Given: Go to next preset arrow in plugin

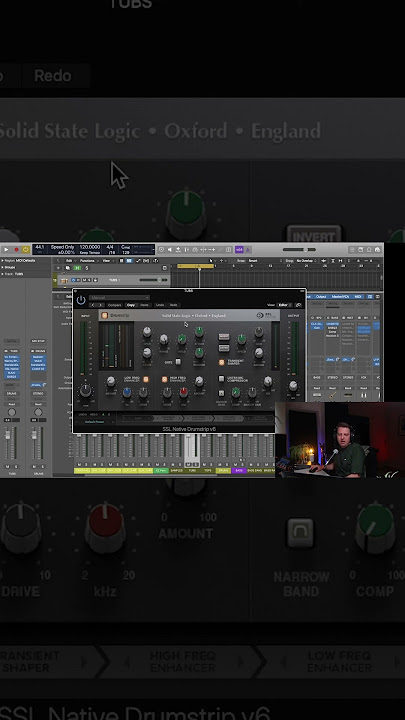Looking at the screenshot, I should click(101, 305).
